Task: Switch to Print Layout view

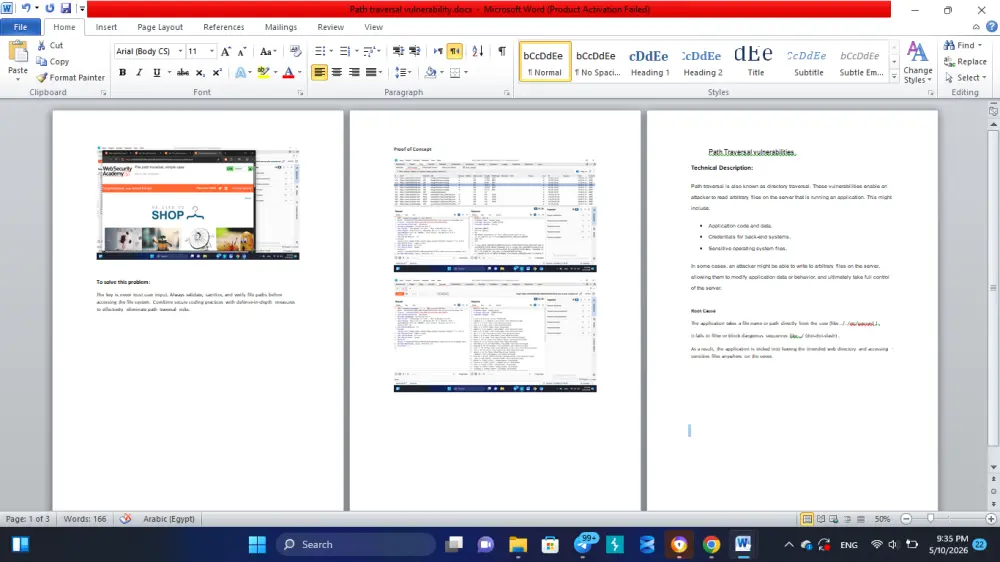Action: click(x=807, y=519)
